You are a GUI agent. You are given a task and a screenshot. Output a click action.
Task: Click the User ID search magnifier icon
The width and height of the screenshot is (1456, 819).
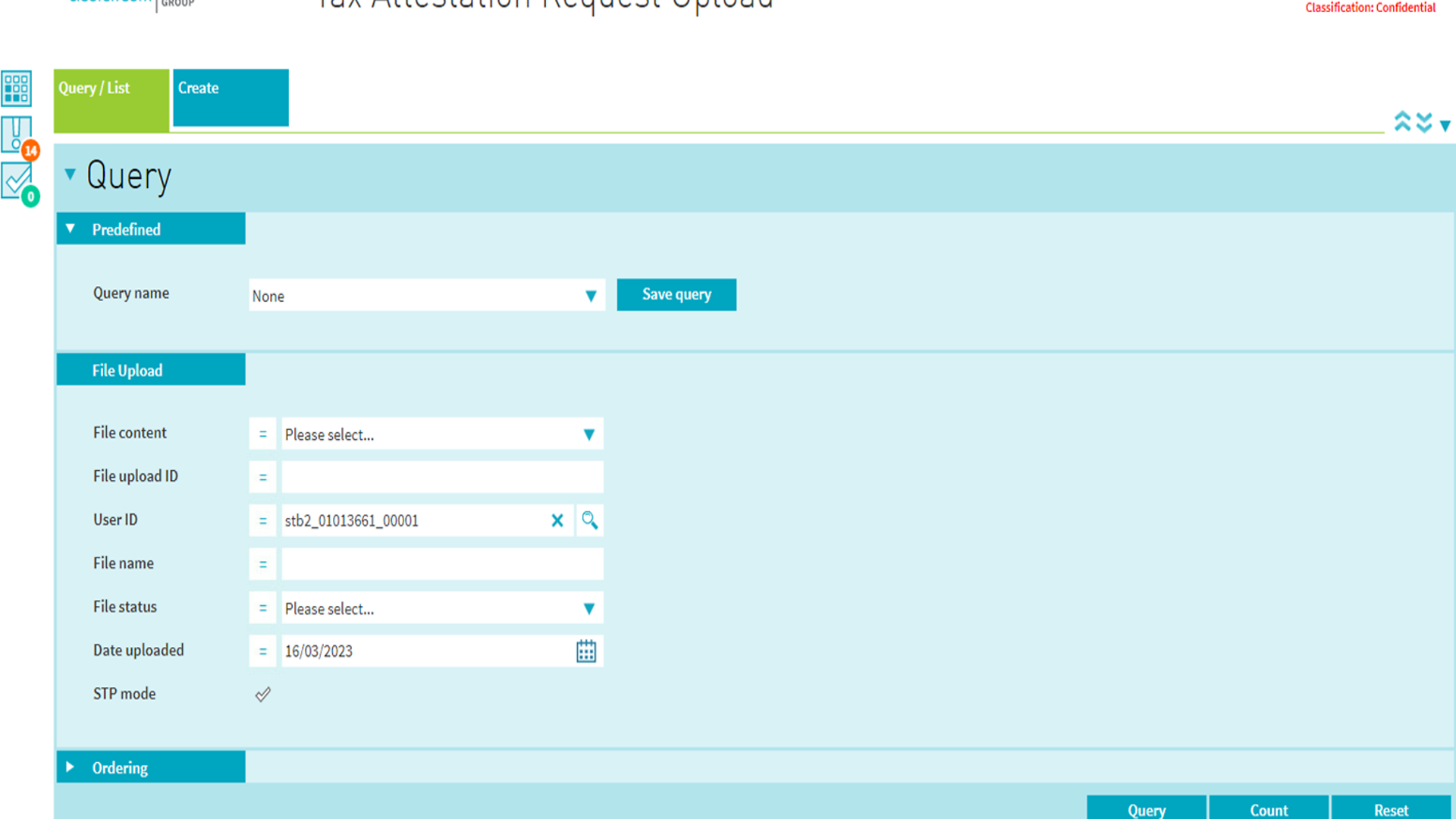[x=589, y=520]
